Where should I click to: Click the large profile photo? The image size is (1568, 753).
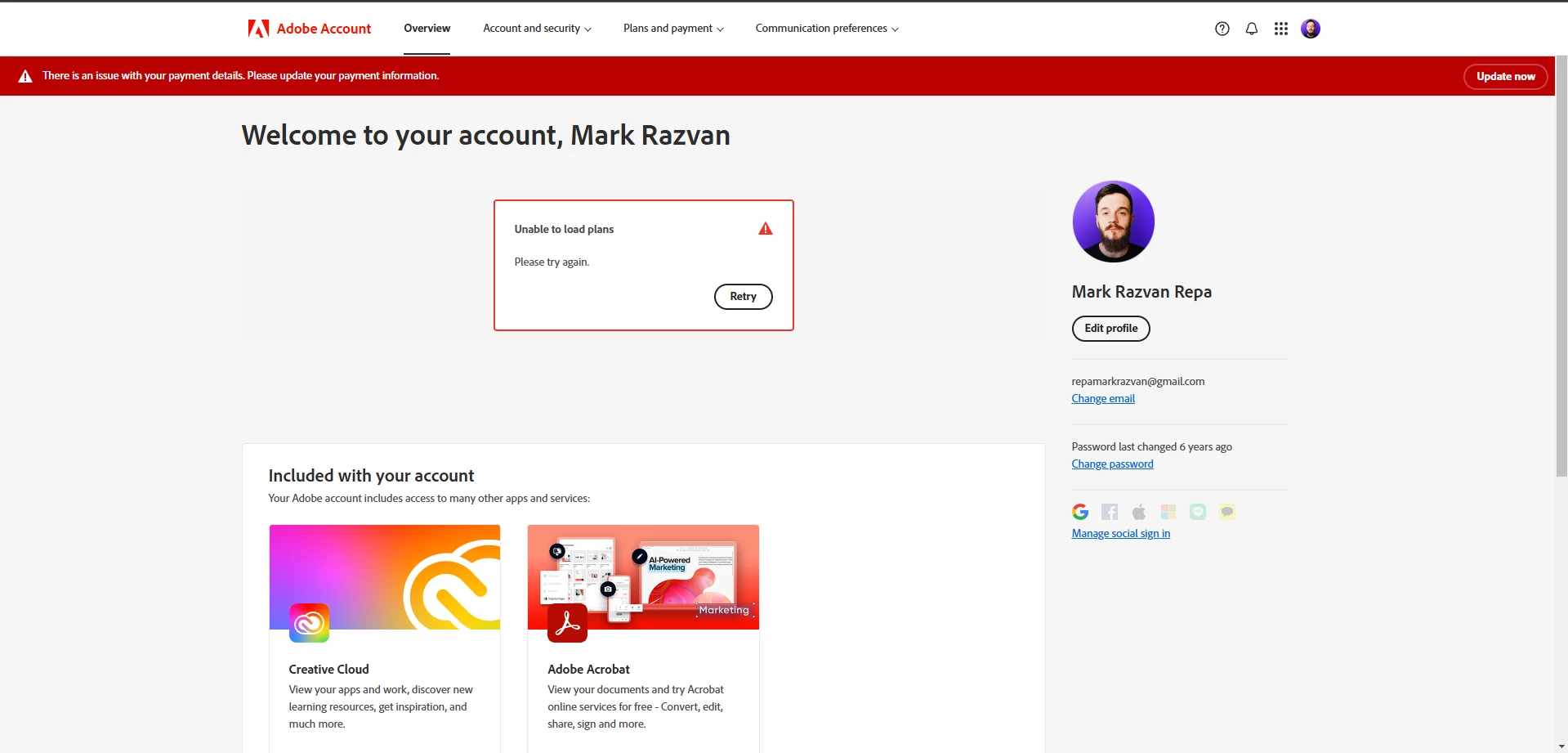[1113, 222]
